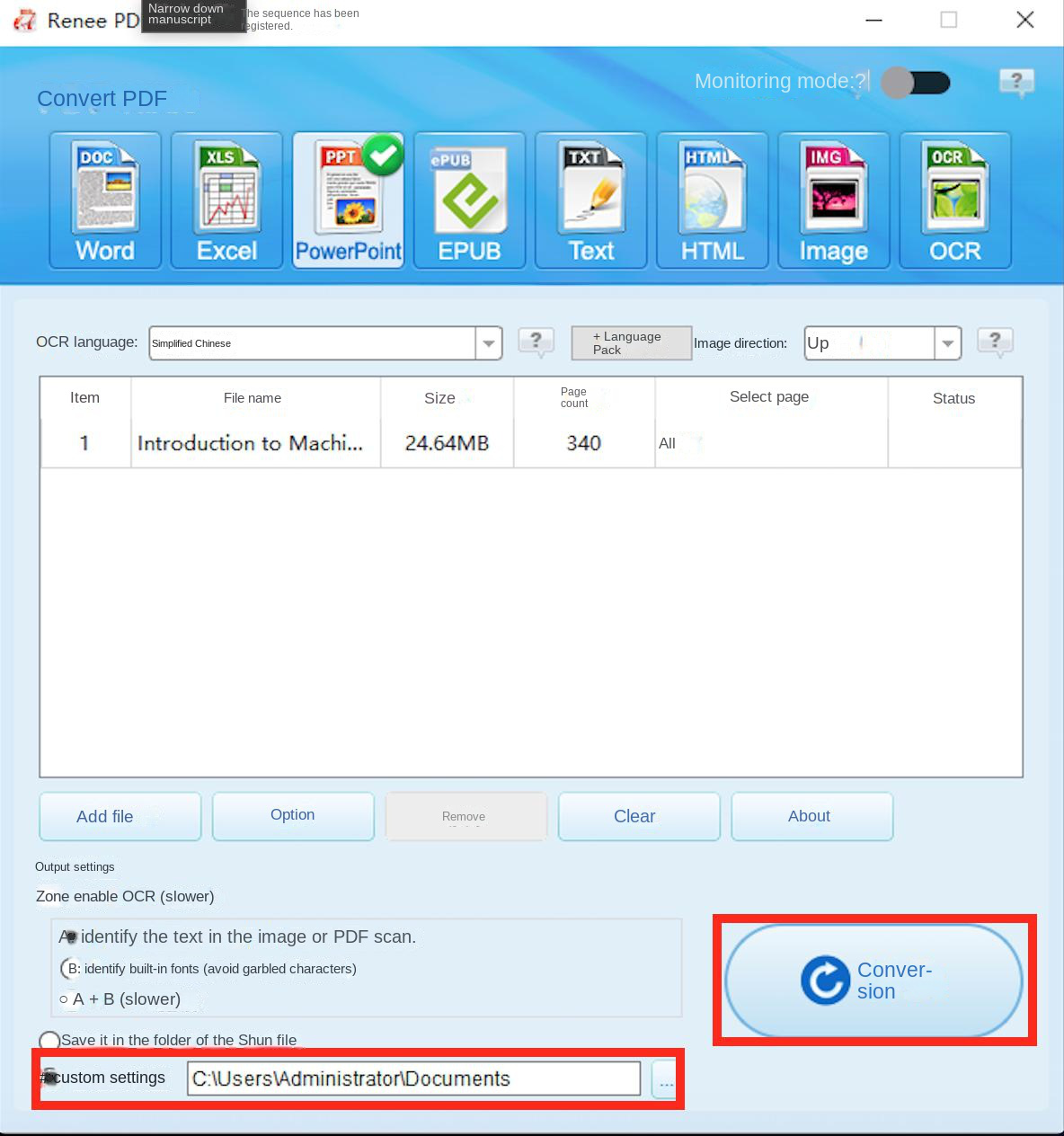
Task: Select the Excel conversion format icon
Action: click(x=226, y=200)
